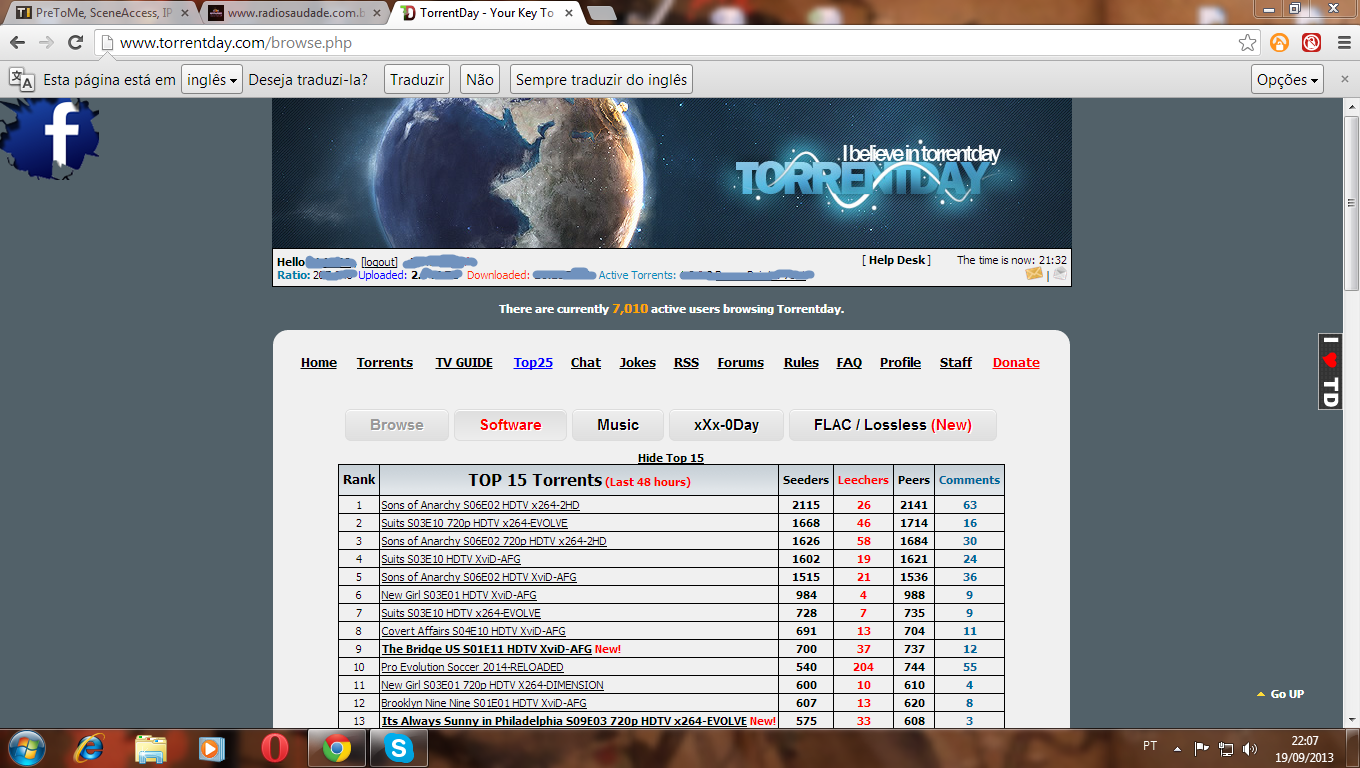The height and width of the screenshot is (768, 1360).
Task: Click the I love TD side tab
Action: tap(1330, 371)
